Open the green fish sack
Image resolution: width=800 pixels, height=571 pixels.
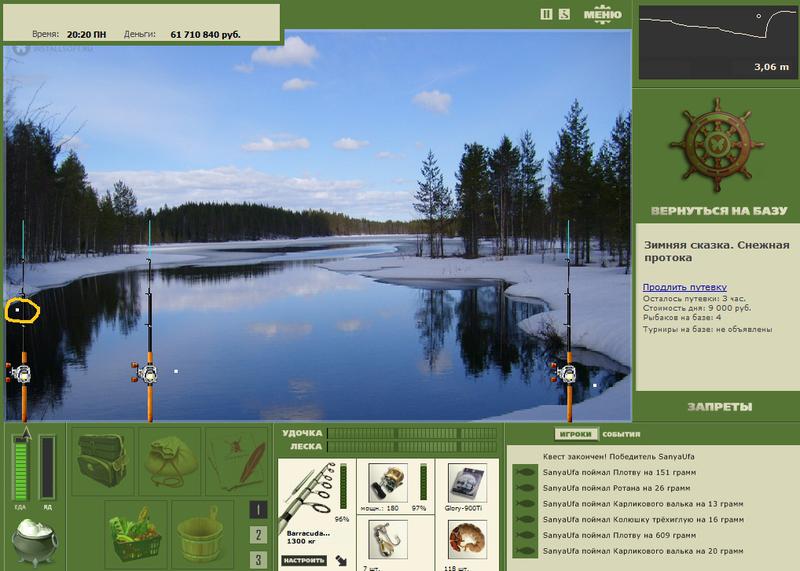pyautogui.click(x=170, y=460)
